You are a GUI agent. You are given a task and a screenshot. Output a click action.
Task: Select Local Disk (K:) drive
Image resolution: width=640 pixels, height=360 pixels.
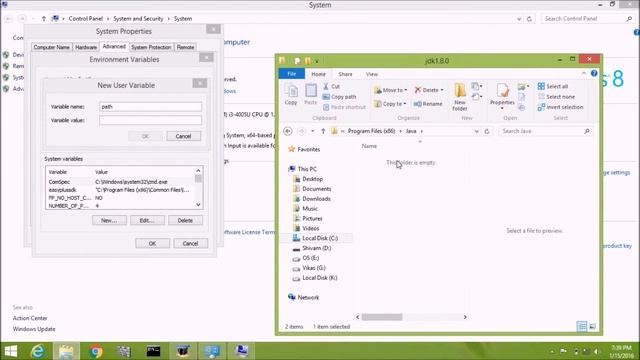(315, 278)
